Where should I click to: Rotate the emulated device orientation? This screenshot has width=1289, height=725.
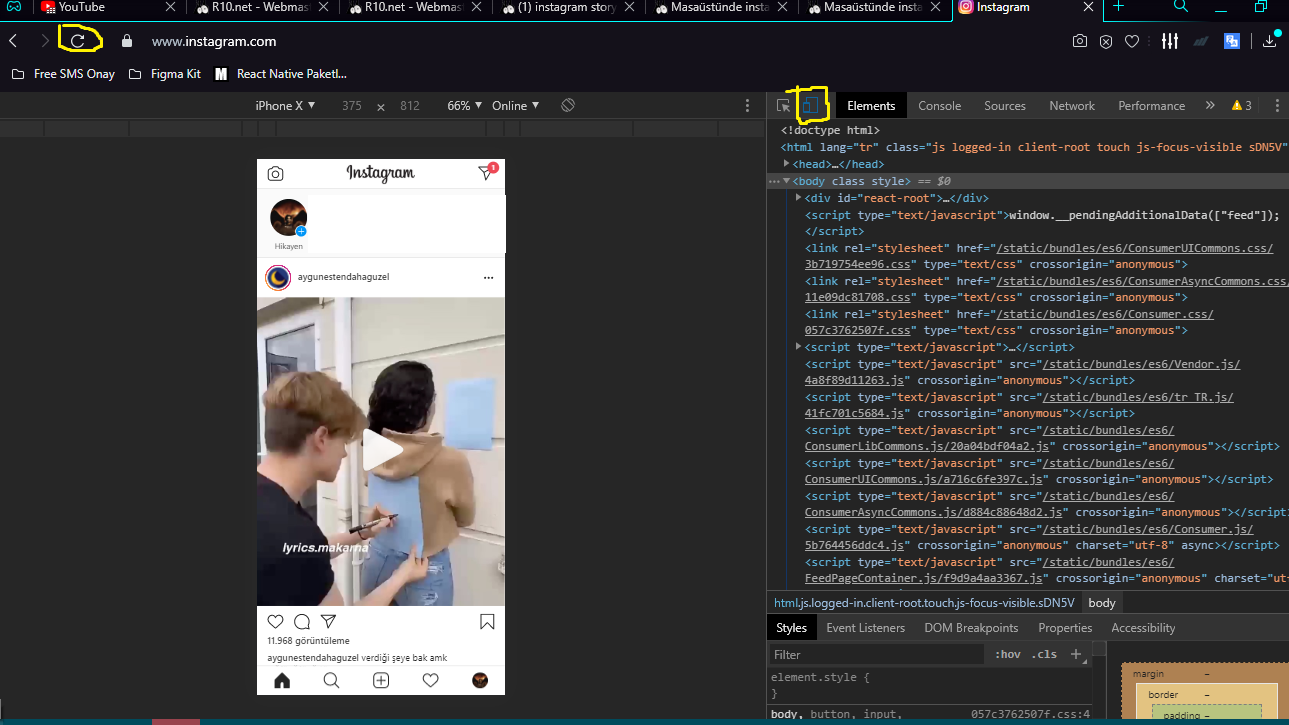coord(567,105)
